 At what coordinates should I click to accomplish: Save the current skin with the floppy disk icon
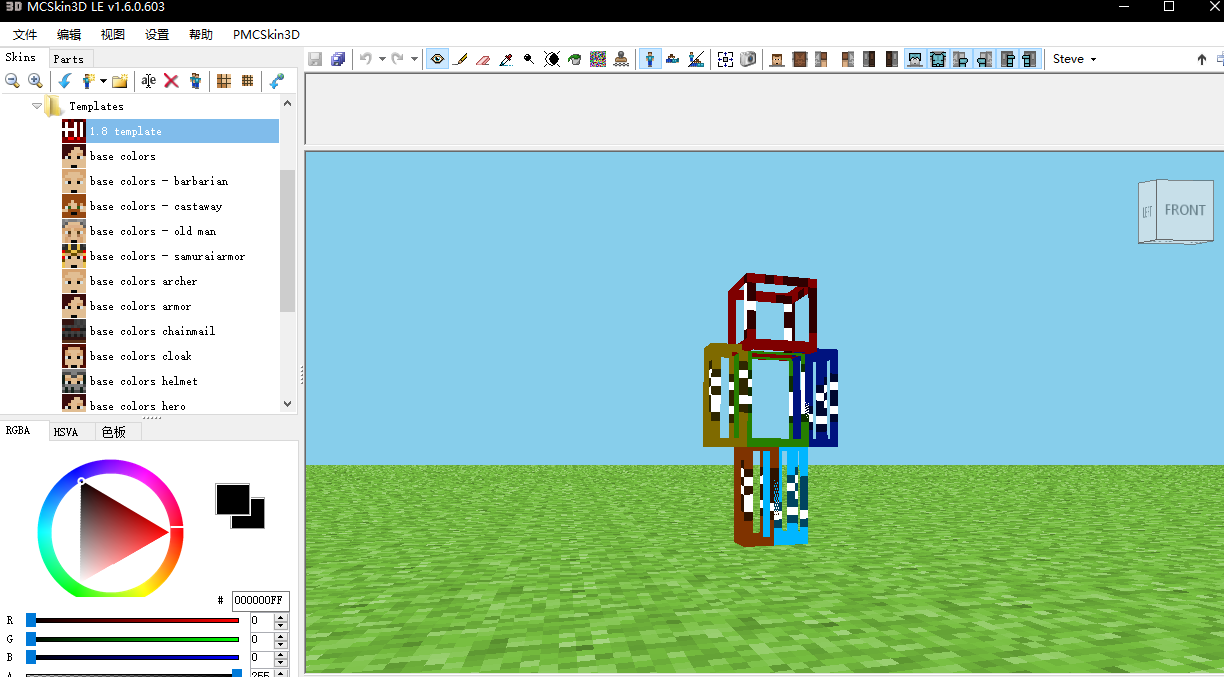pos(315,59)
